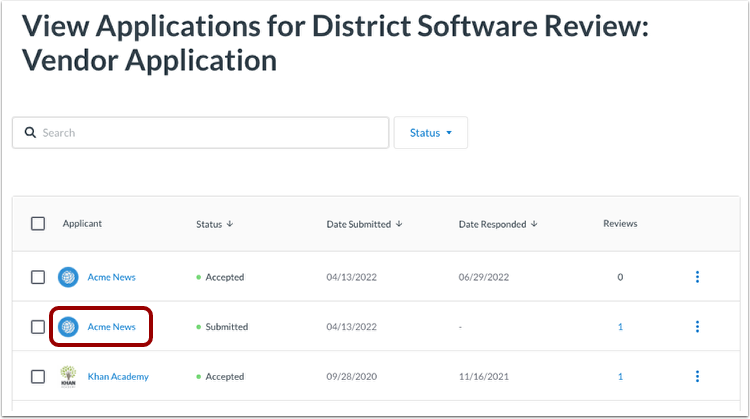This screenshot has width=750, height=419.
Task: Sort by Status column arrow
Action: click(230, 224)
